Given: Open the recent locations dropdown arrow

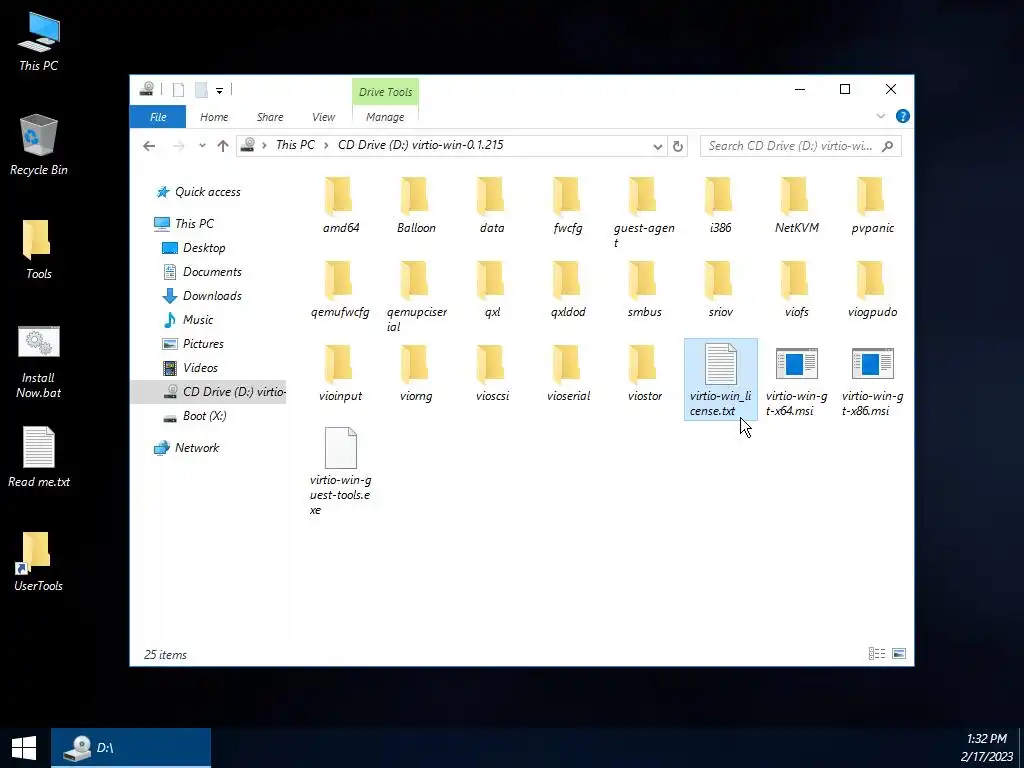Looking at the screenshot, I should [202, 146].
